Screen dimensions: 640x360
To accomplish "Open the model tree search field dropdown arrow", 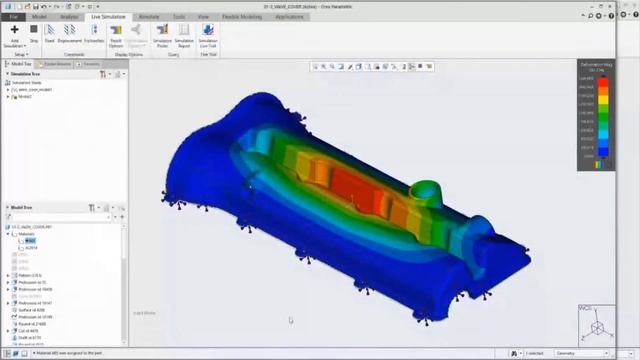I will 115,217.
